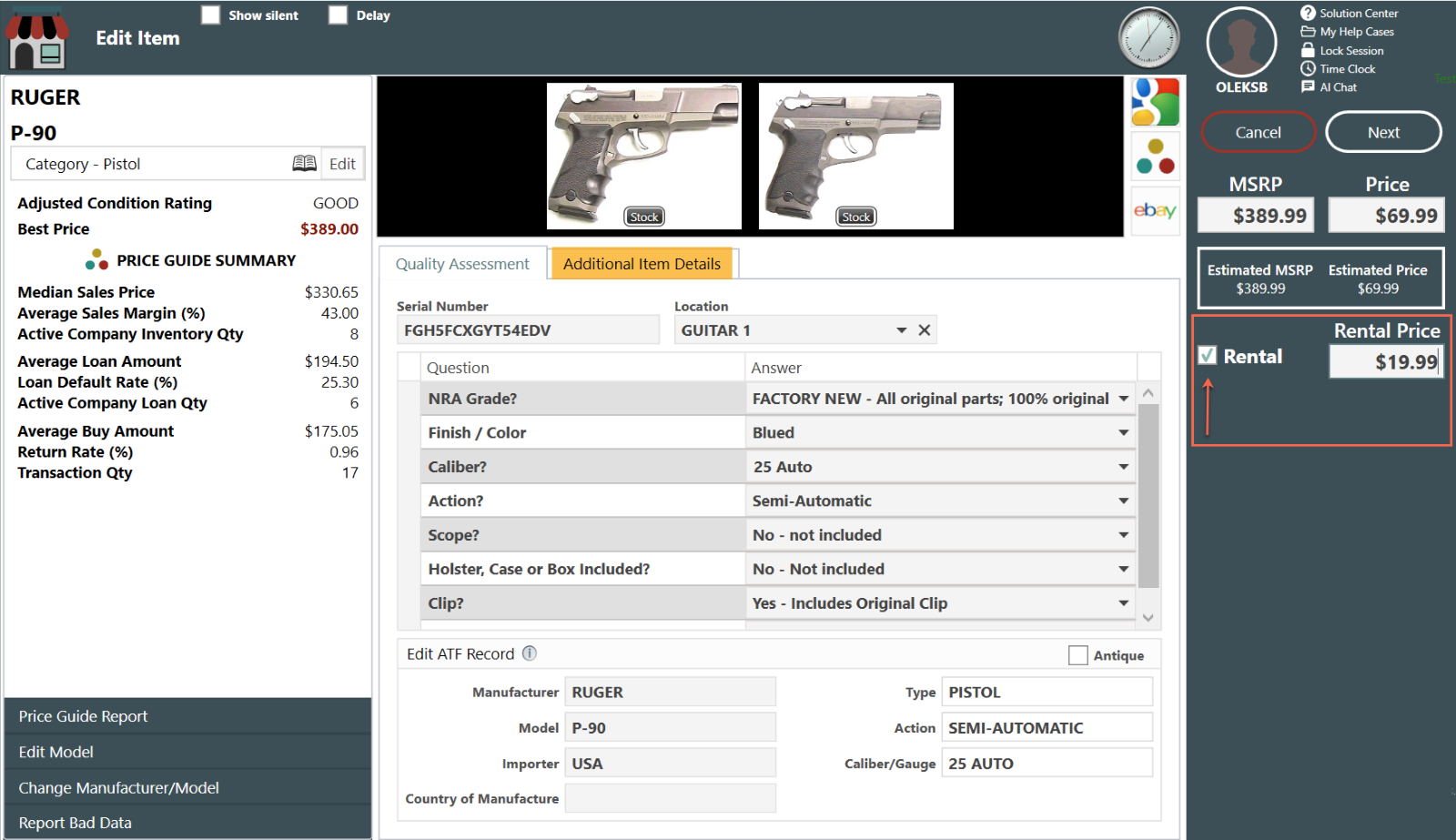Viewport: 1456px width, 840px height.
Task: Click the Next button
Action: 1383,132
